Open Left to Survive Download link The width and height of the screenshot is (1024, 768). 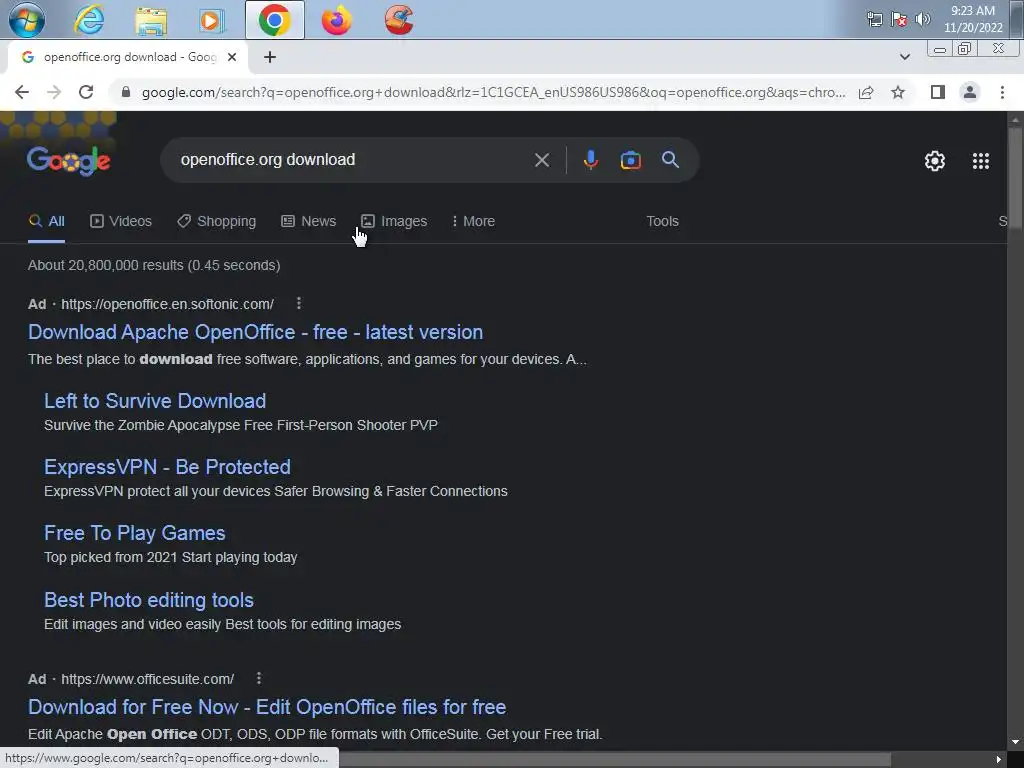coord(155,401)
